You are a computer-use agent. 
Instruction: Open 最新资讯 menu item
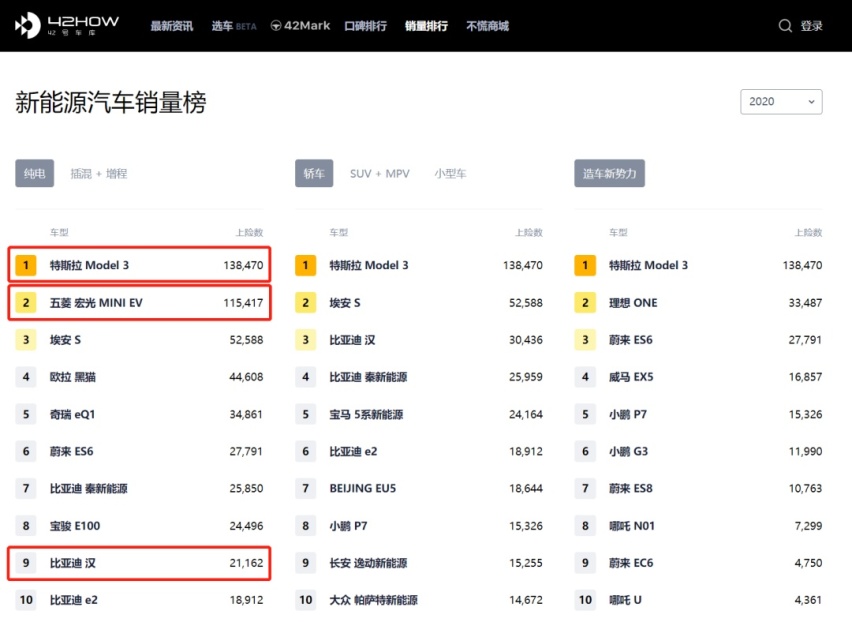point(172,26)
